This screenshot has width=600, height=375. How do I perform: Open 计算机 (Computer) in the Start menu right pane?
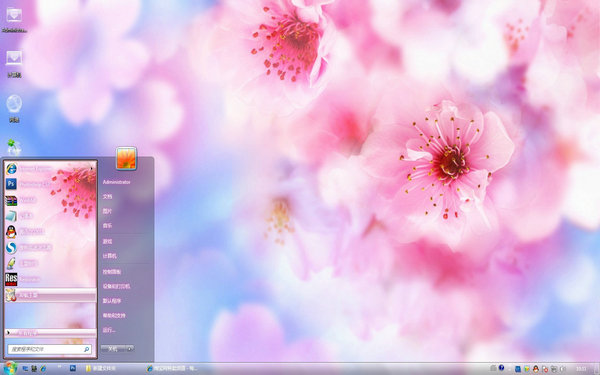(109, 256)
